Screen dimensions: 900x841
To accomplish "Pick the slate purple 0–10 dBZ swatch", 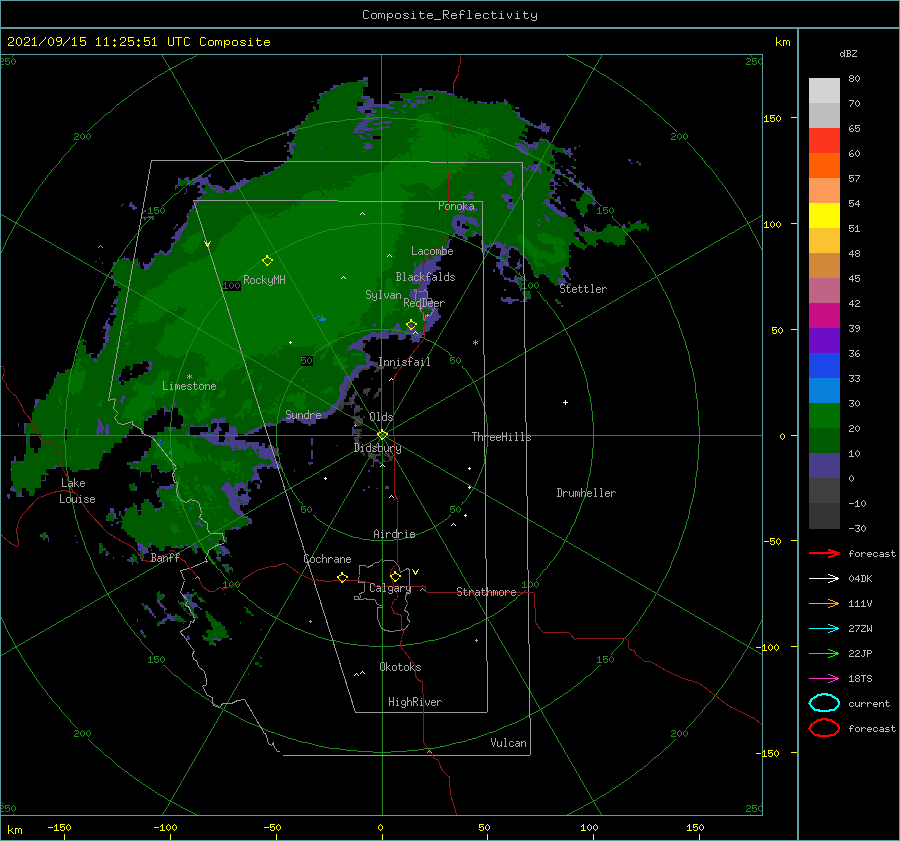I will click(824, 465).
